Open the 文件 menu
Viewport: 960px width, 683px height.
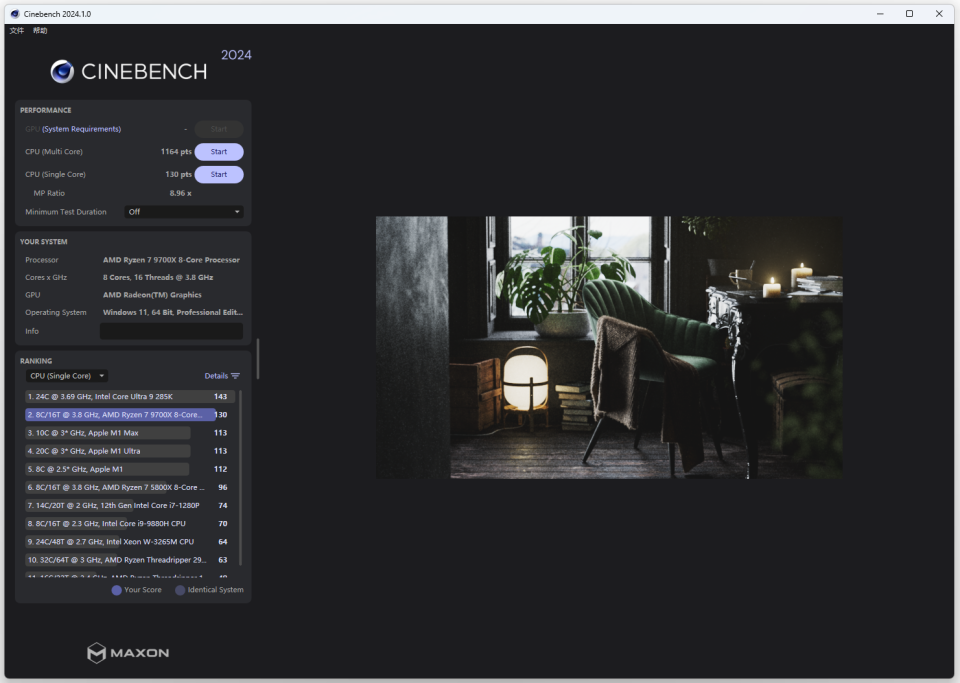pos(17,31)
